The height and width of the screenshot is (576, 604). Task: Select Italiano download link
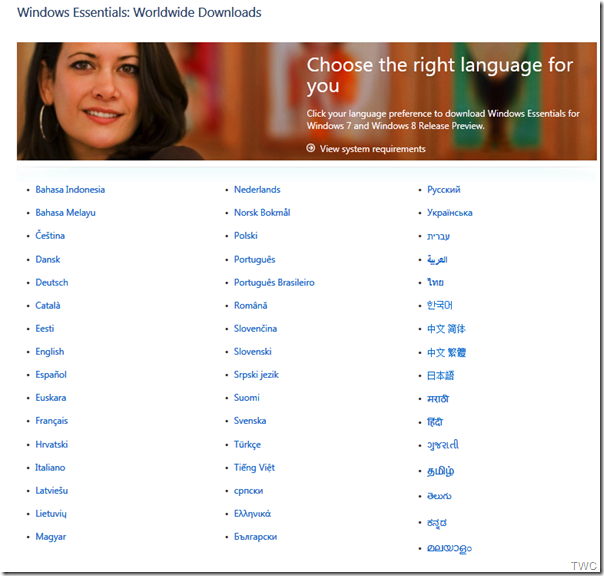50,468
